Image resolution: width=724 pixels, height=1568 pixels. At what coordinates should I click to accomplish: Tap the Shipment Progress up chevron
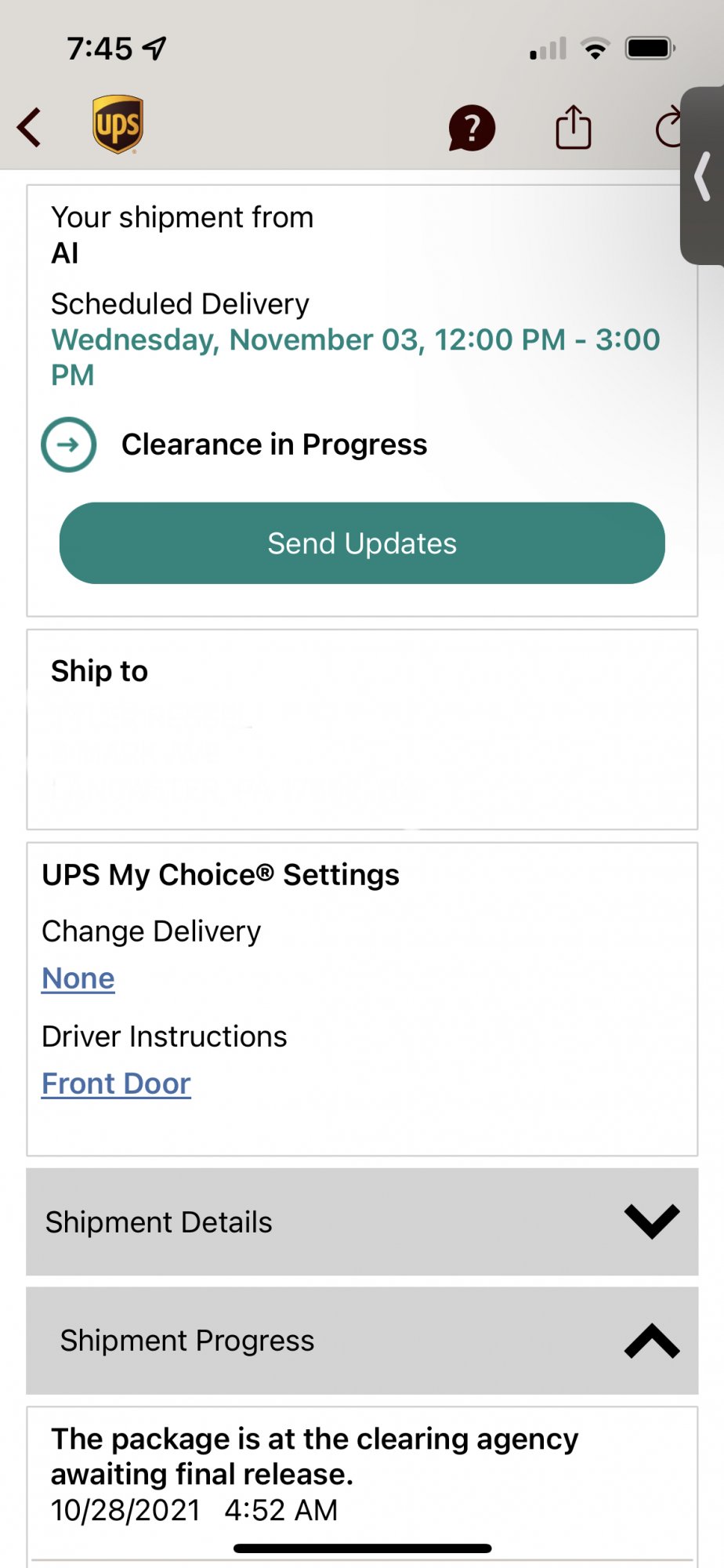pyautogui.click(x=651, y=1341)
